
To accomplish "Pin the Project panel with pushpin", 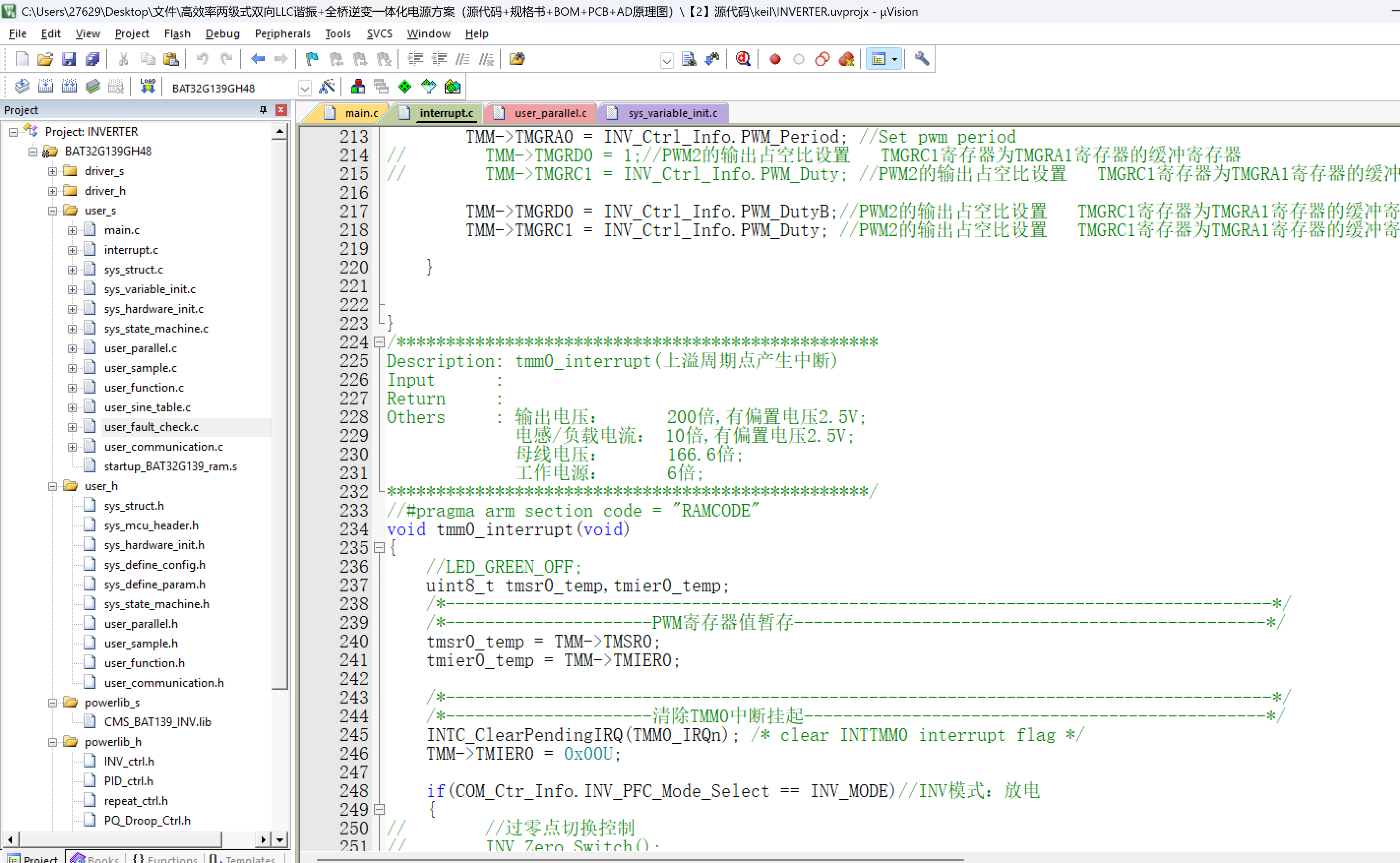I will (263, 110).
